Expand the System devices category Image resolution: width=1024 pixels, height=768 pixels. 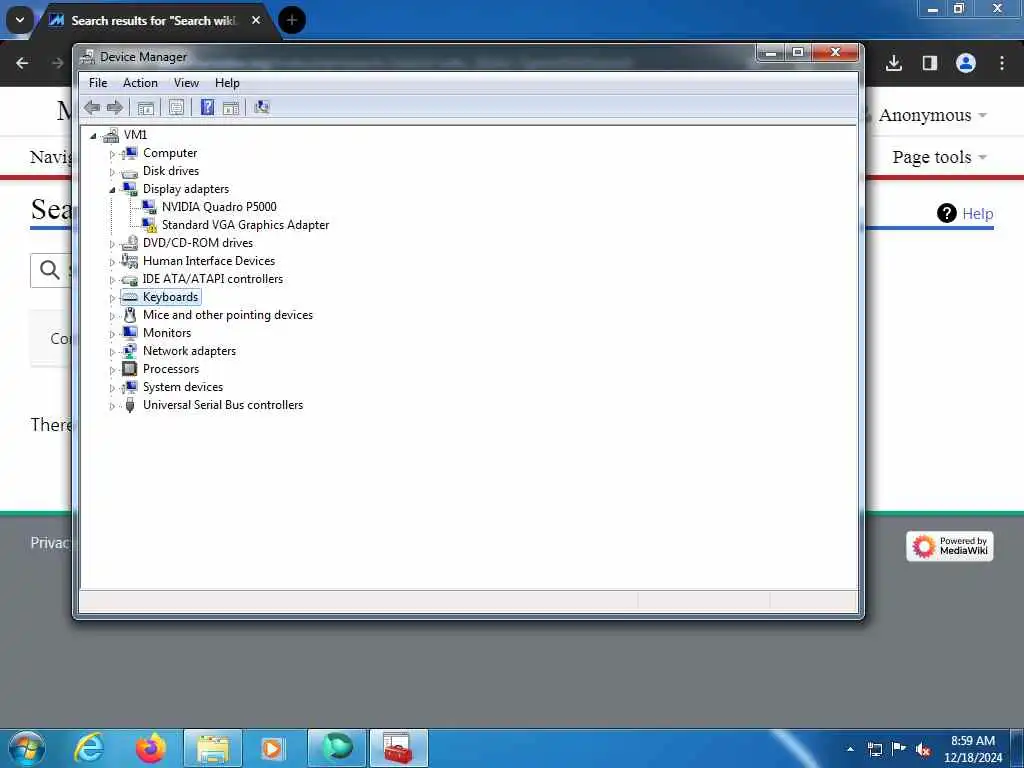click(112, 388)
